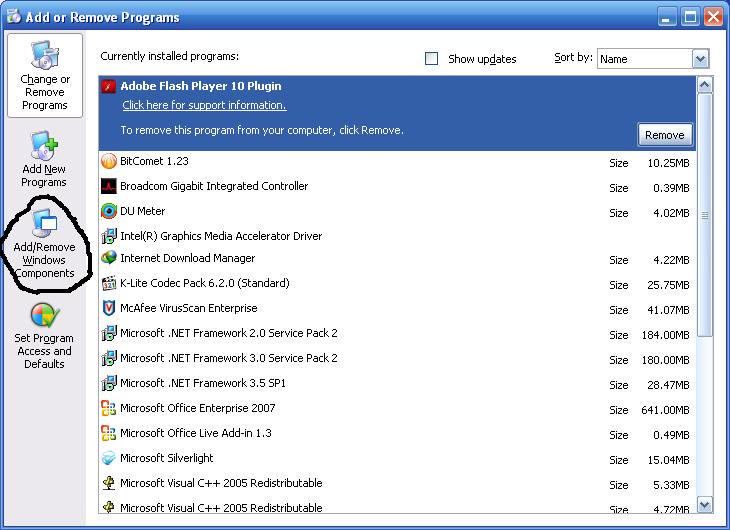
Task: Click the Remove button
Action: coord(664,135)
